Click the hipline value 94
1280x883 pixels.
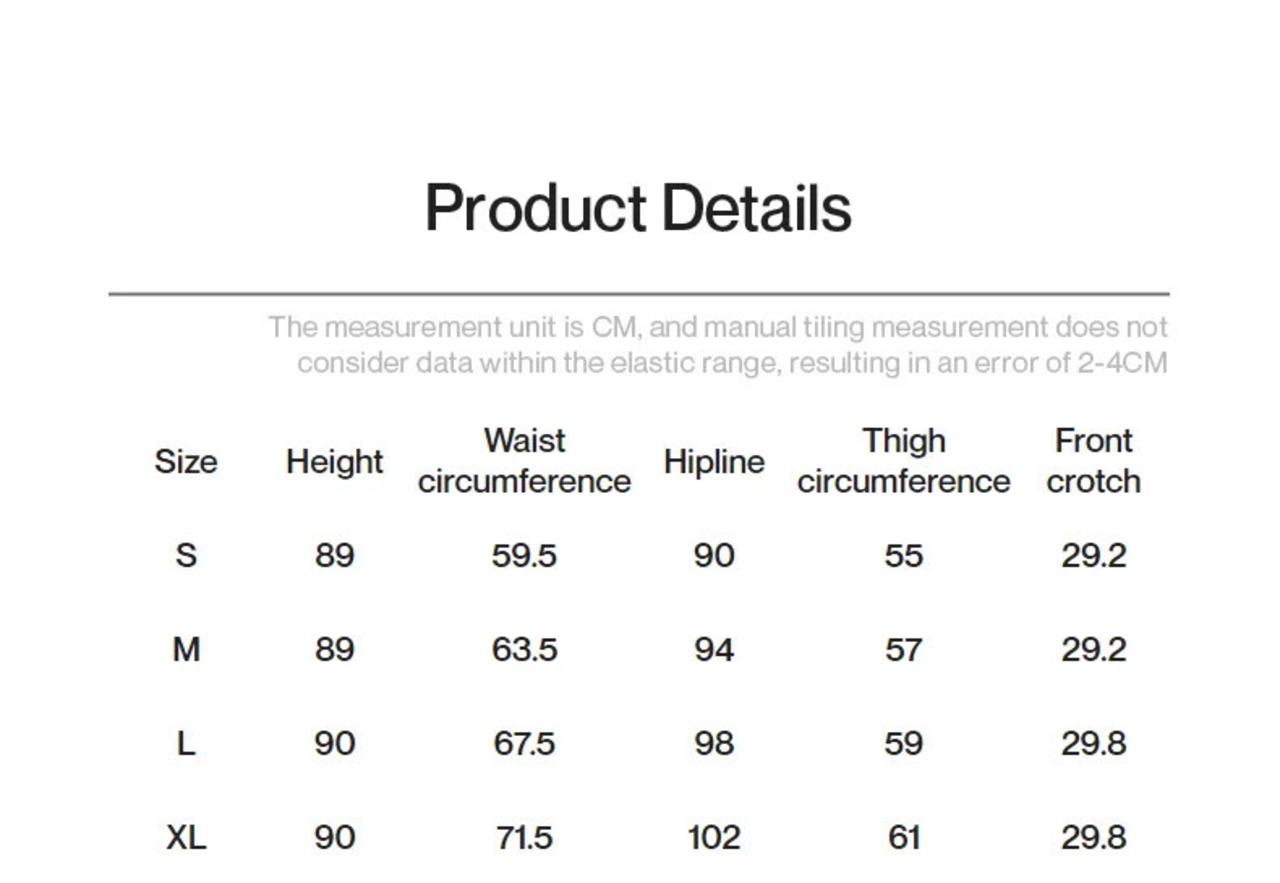point(714,650)
